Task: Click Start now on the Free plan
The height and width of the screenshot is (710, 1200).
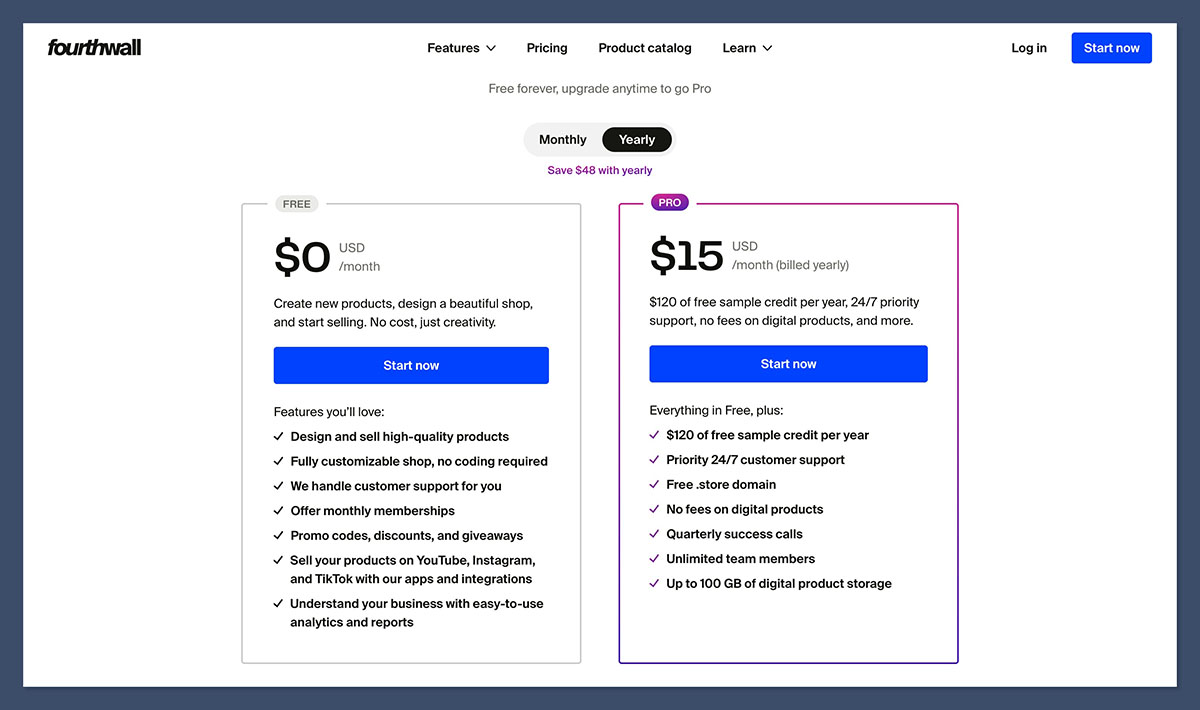Action: (411, 365)
